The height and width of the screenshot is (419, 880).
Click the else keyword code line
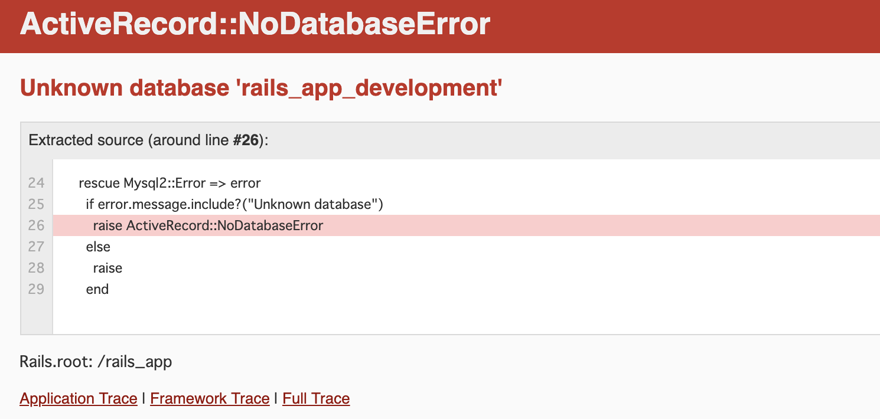[x=98, y=246]
